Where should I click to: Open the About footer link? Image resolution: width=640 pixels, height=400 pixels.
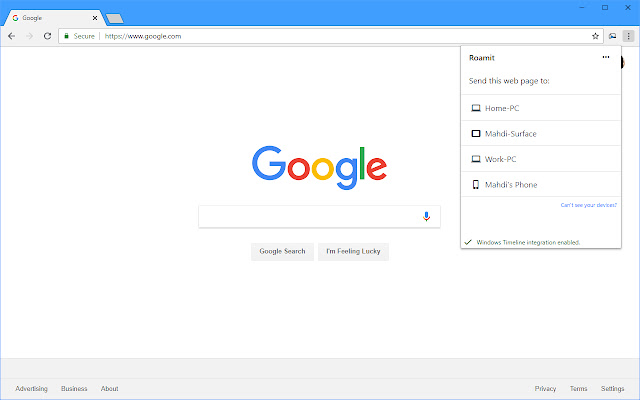tap(109, 389)
